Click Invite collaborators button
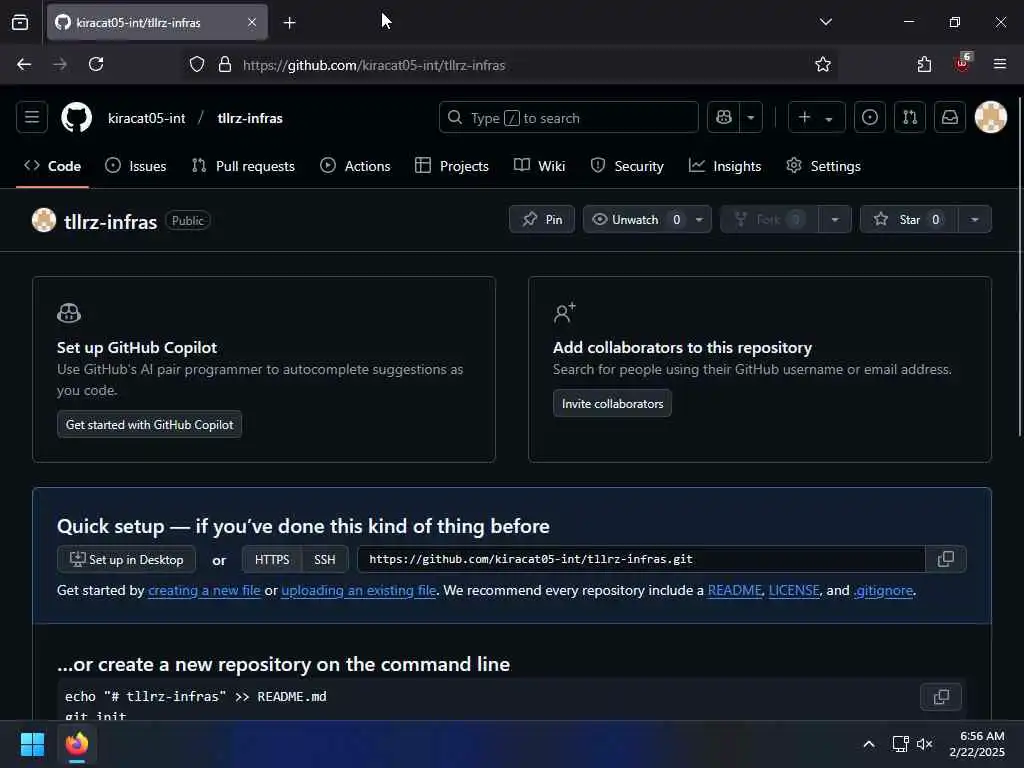This screenshot has height=768, width=1024. tap(612, 404)
